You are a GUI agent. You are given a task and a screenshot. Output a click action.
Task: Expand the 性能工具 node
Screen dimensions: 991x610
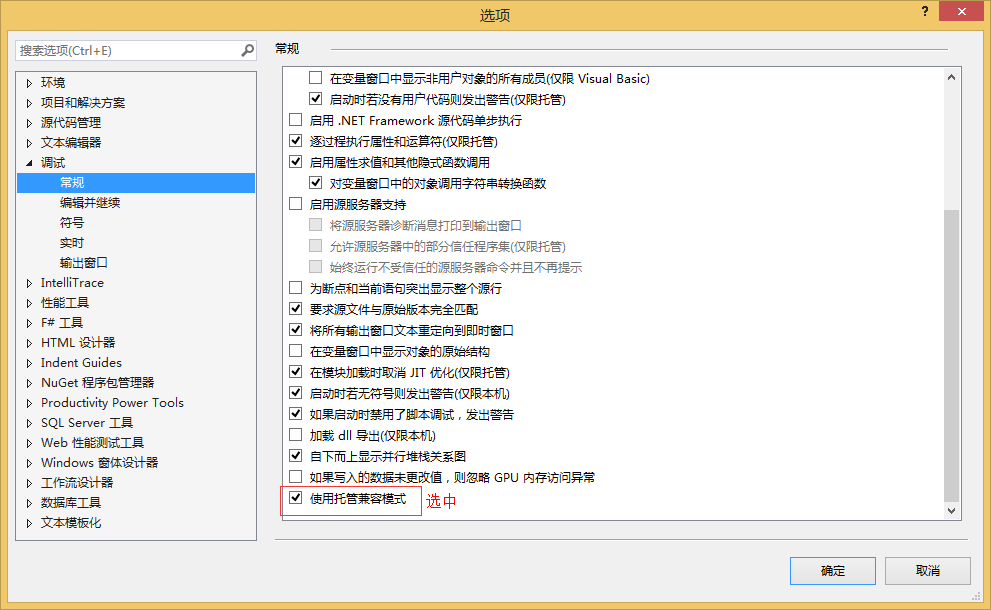coord(29,303)
